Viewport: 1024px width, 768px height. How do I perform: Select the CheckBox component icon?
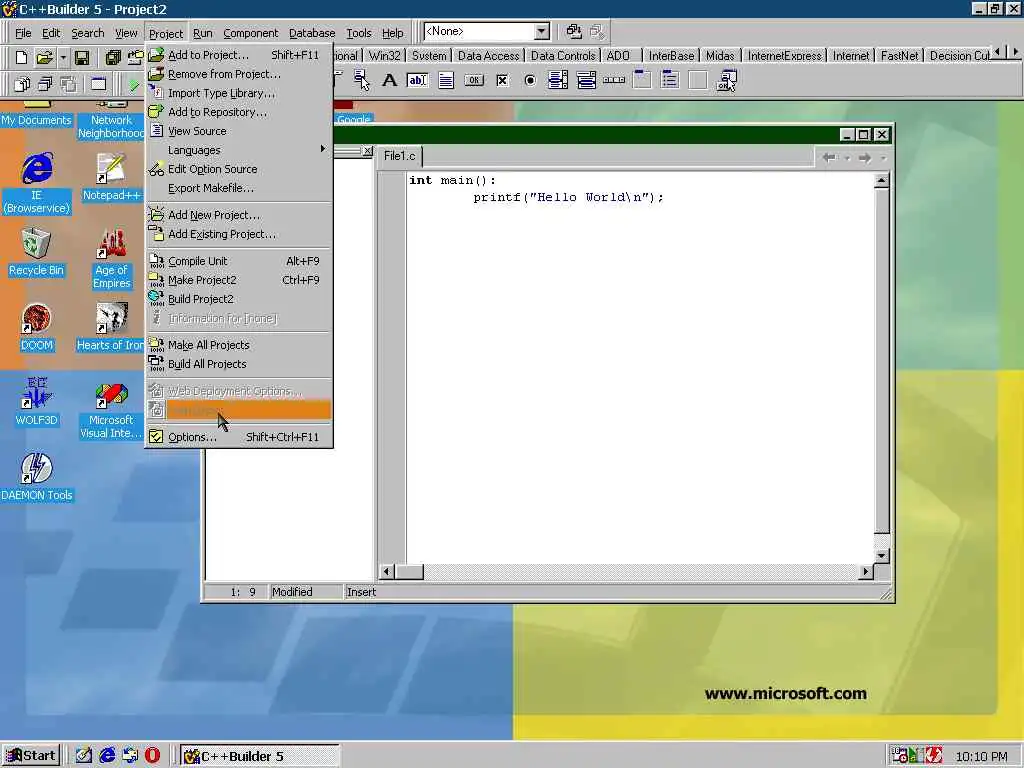[502, 80]
